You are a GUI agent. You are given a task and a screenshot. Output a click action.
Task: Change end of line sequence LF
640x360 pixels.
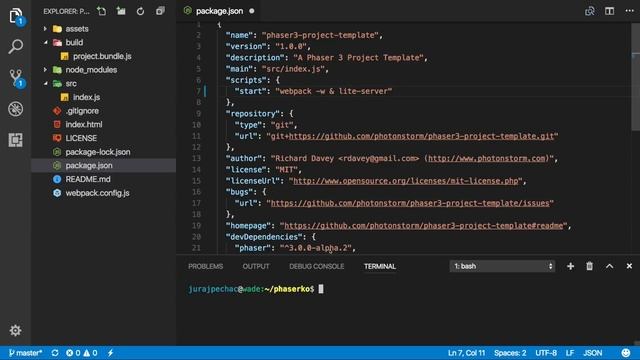pyautogui.click(x=570, y=353)
